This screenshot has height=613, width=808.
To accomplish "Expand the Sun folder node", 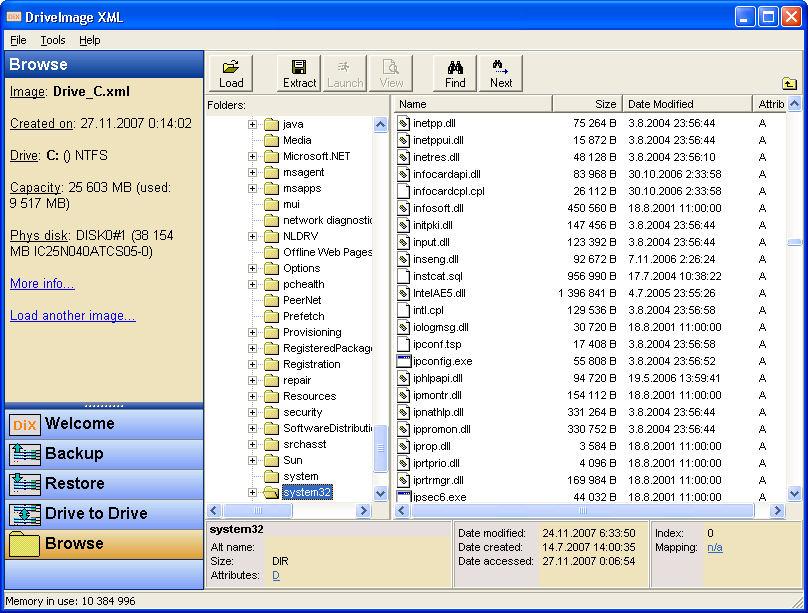I will (x=252, y=461).
